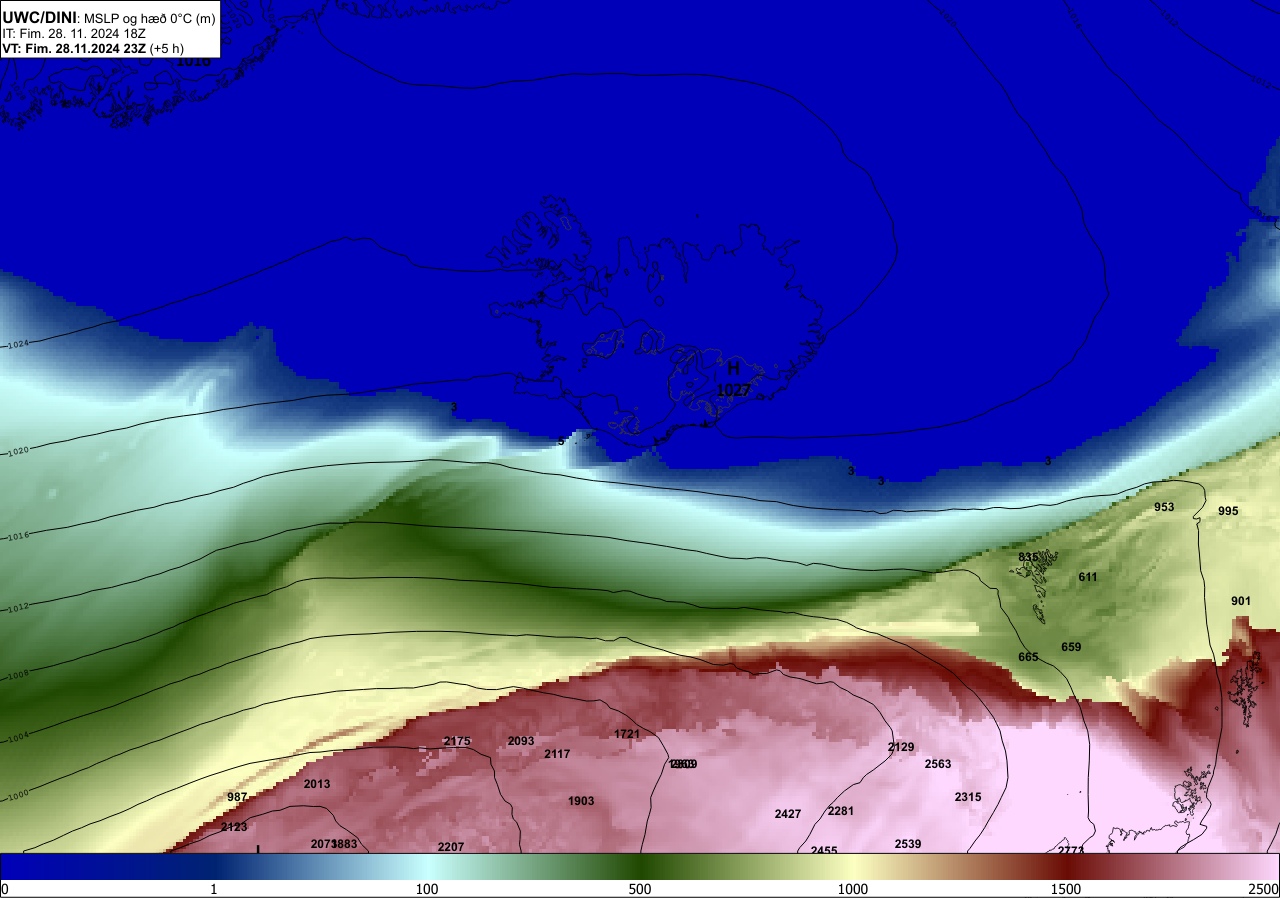The image size is (1280, 898).
Task: Click the height value 659
Action: pos(1071,647)
